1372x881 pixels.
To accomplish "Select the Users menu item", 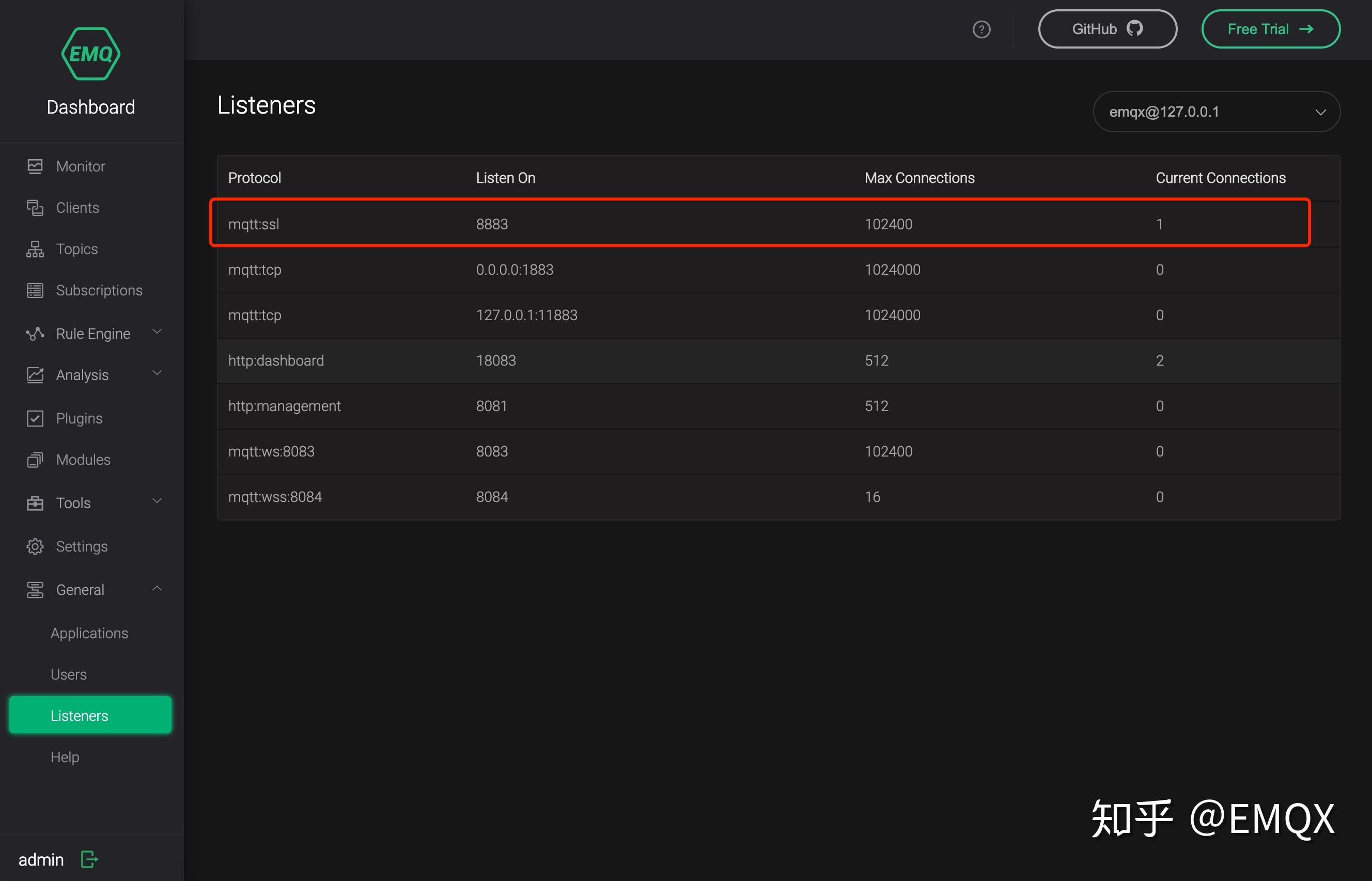I will tap(68, 674).
